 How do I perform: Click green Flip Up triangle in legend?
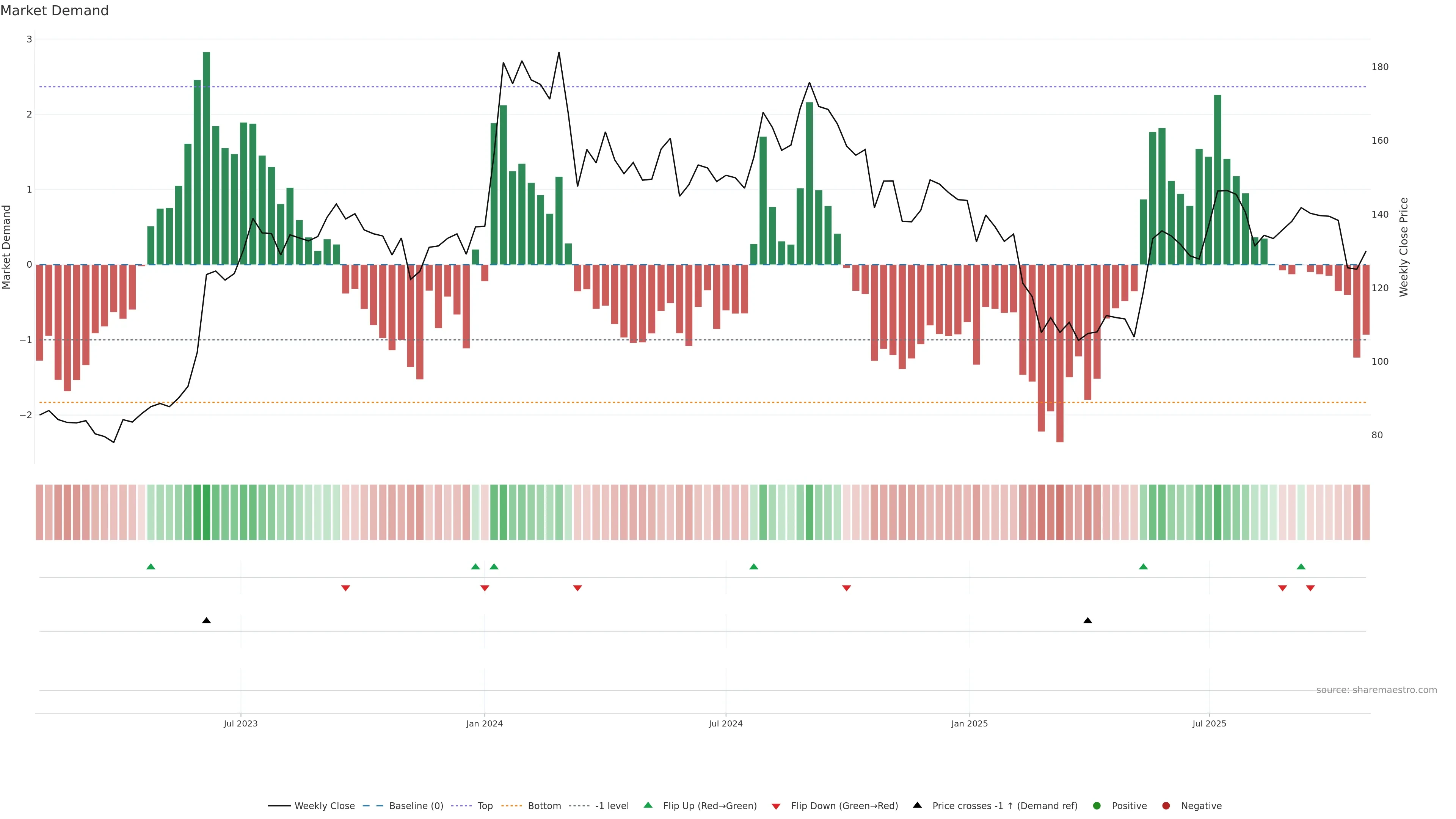pos(648,805)
